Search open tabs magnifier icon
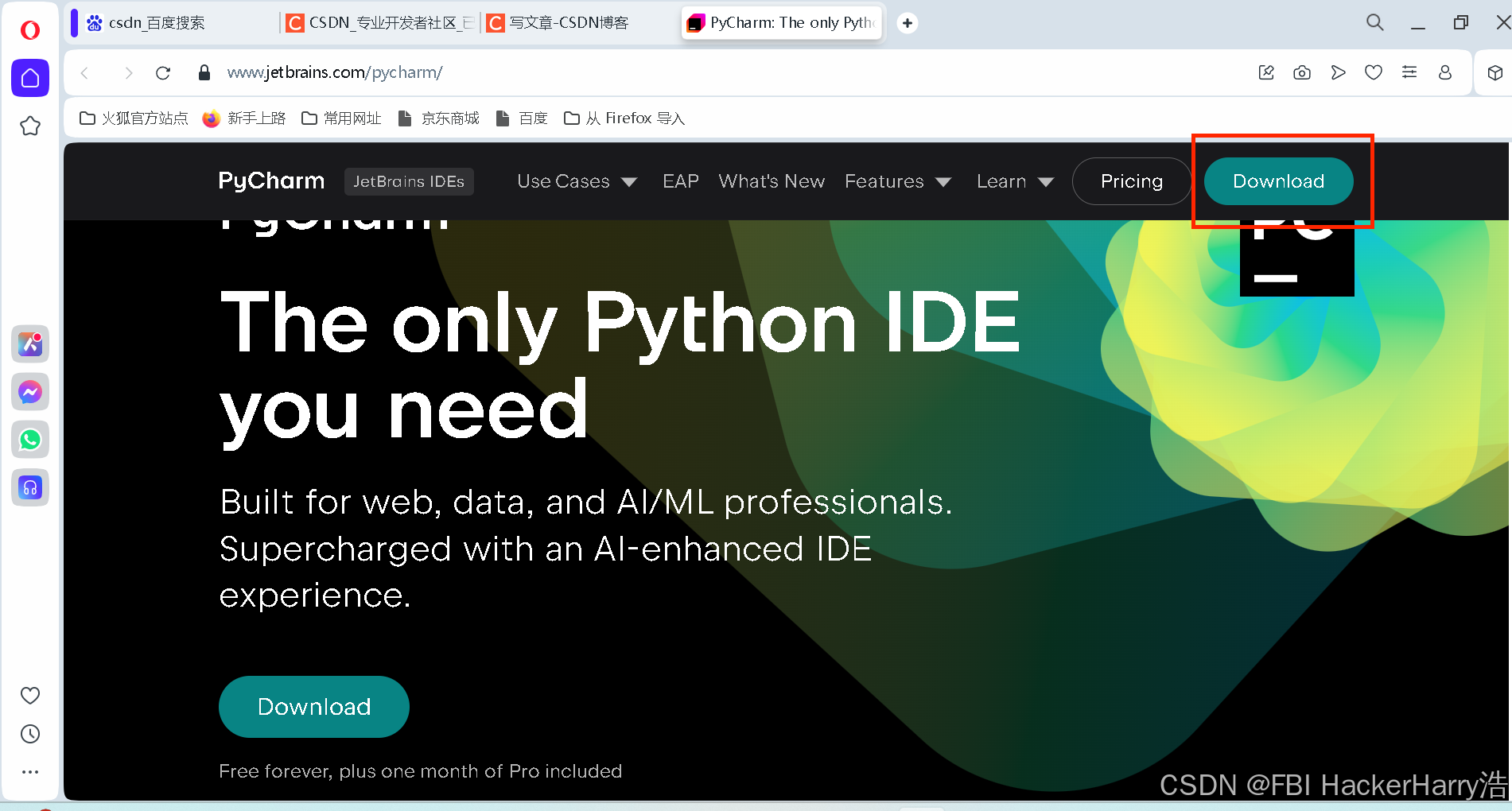The height and width of the screenshot is (811, 1512). tap(1375, 23)
